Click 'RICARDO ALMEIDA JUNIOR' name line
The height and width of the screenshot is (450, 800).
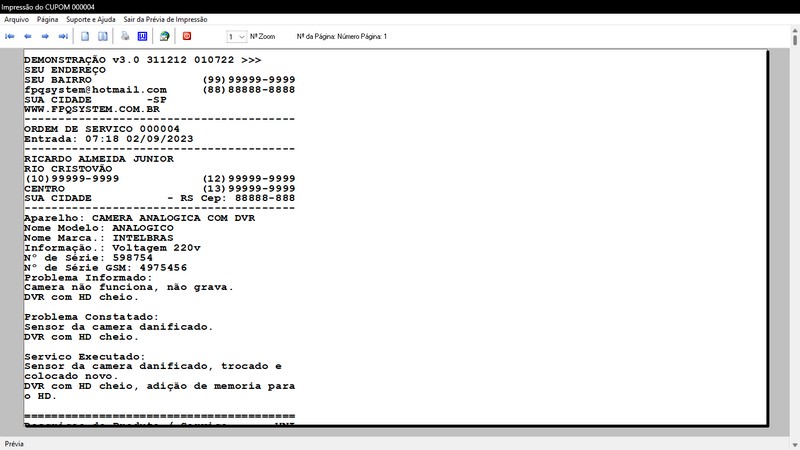[99, 159]
